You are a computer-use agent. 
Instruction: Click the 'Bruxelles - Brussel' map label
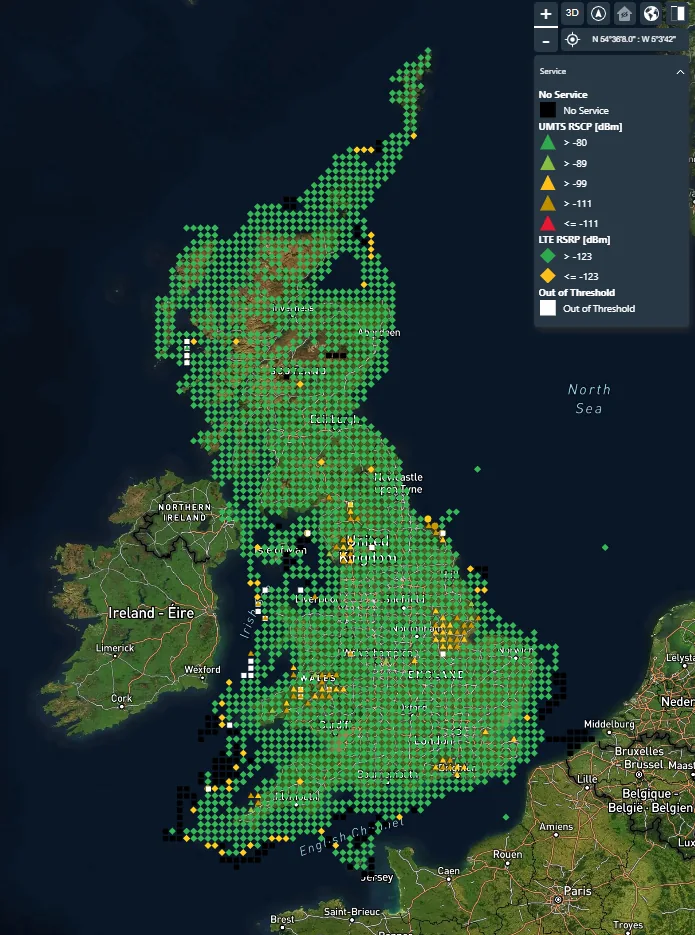638,757
